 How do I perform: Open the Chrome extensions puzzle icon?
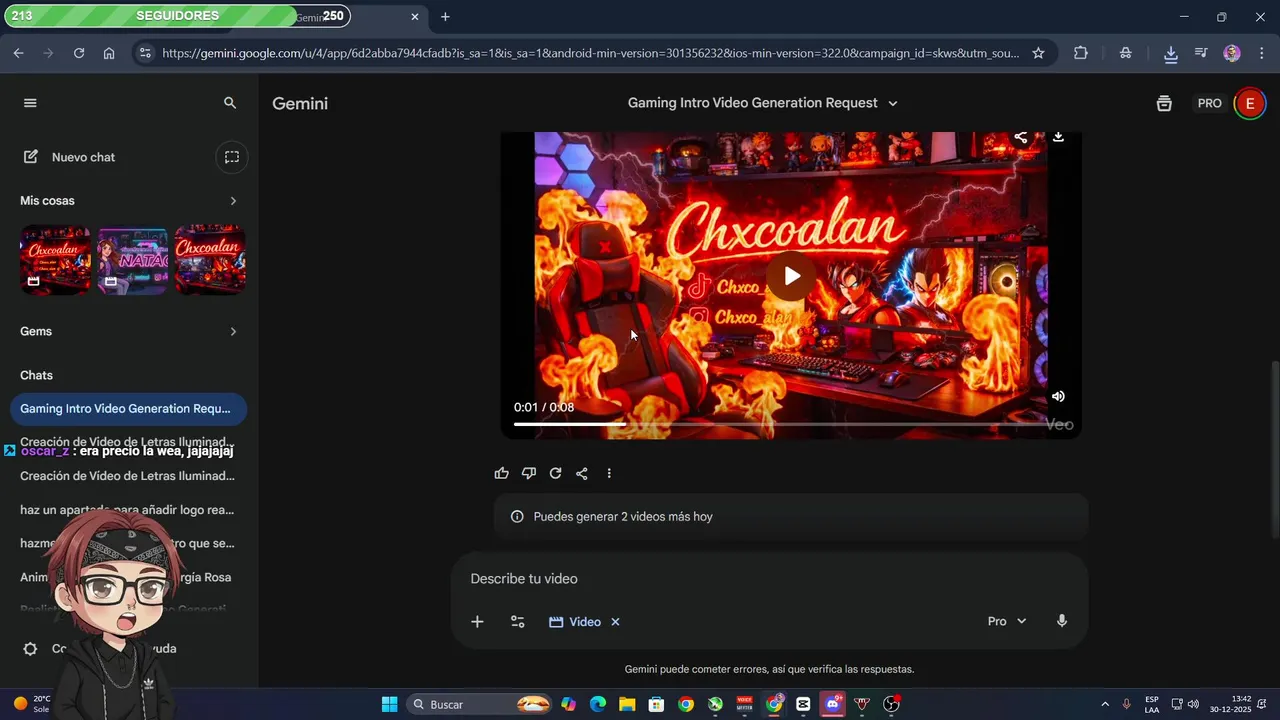tap(1081, 53)
